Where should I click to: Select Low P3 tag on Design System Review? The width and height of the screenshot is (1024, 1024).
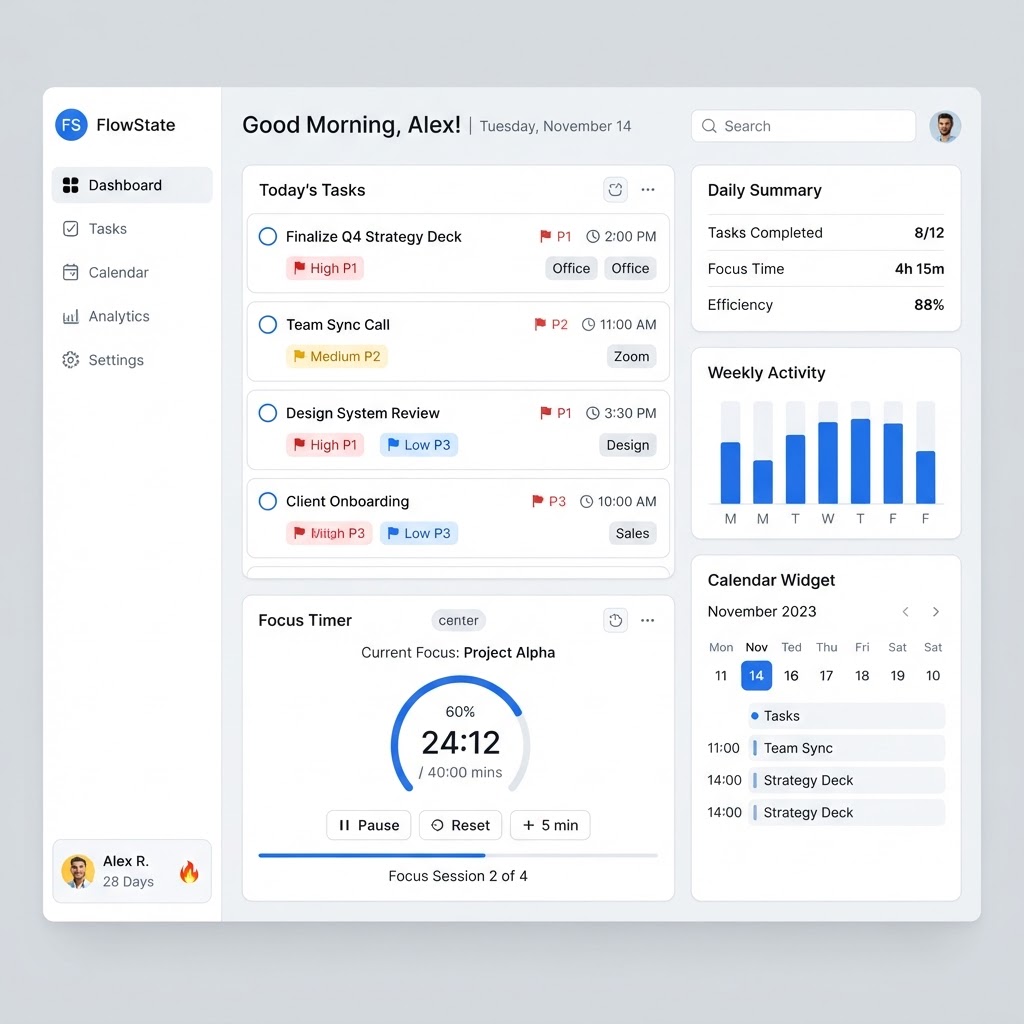(x=419, y=445)
